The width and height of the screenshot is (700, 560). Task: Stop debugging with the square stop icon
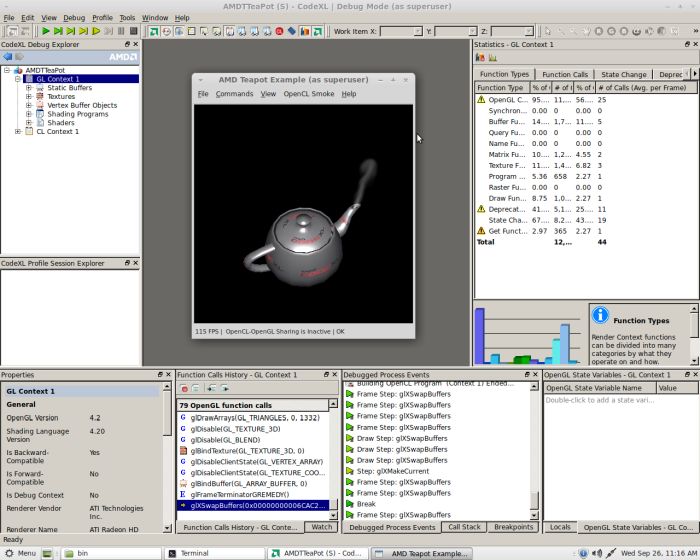[133, 31]
